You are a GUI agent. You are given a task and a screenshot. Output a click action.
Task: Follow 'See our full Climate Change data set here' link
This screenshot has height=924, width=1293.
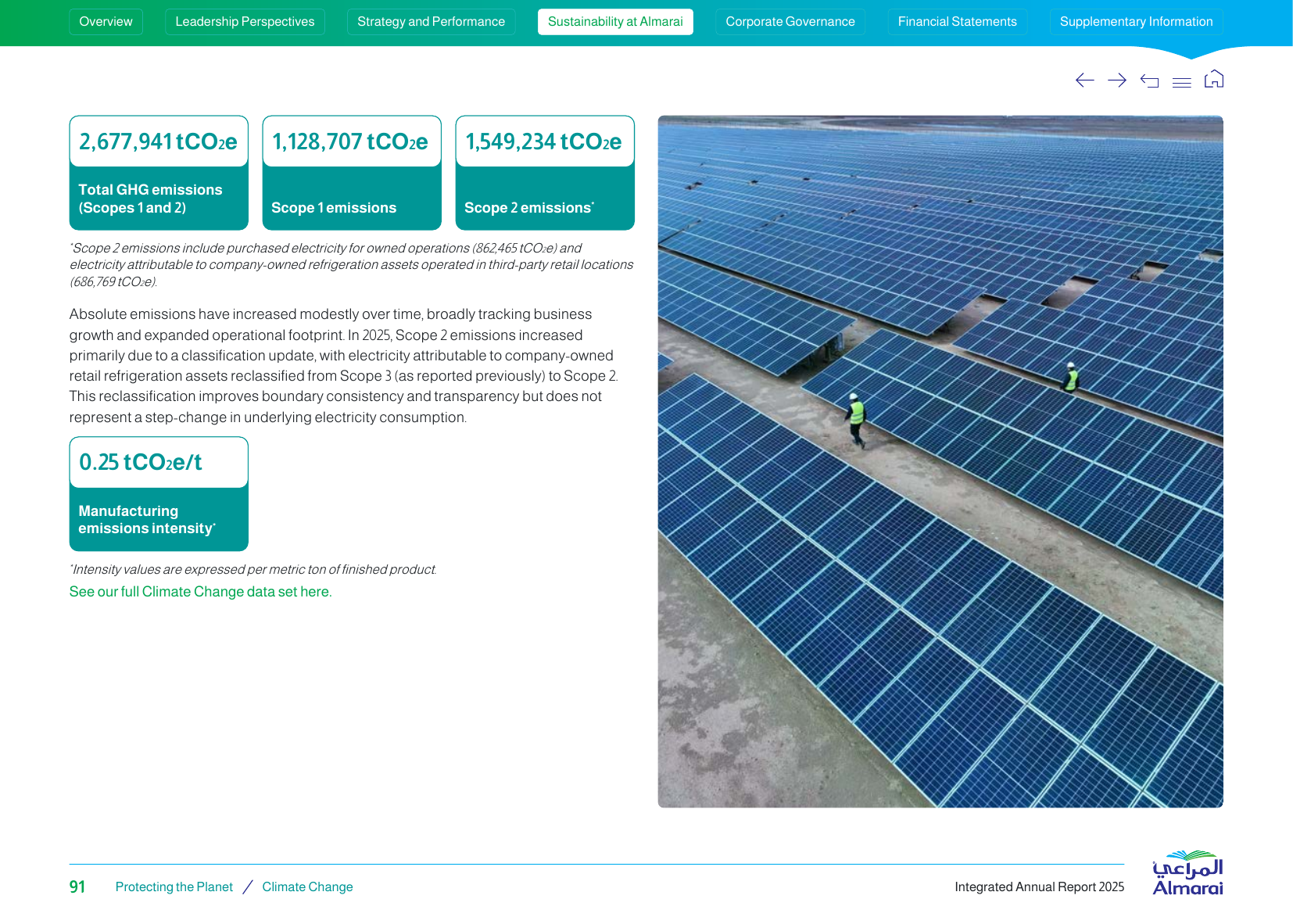point(200,592)
